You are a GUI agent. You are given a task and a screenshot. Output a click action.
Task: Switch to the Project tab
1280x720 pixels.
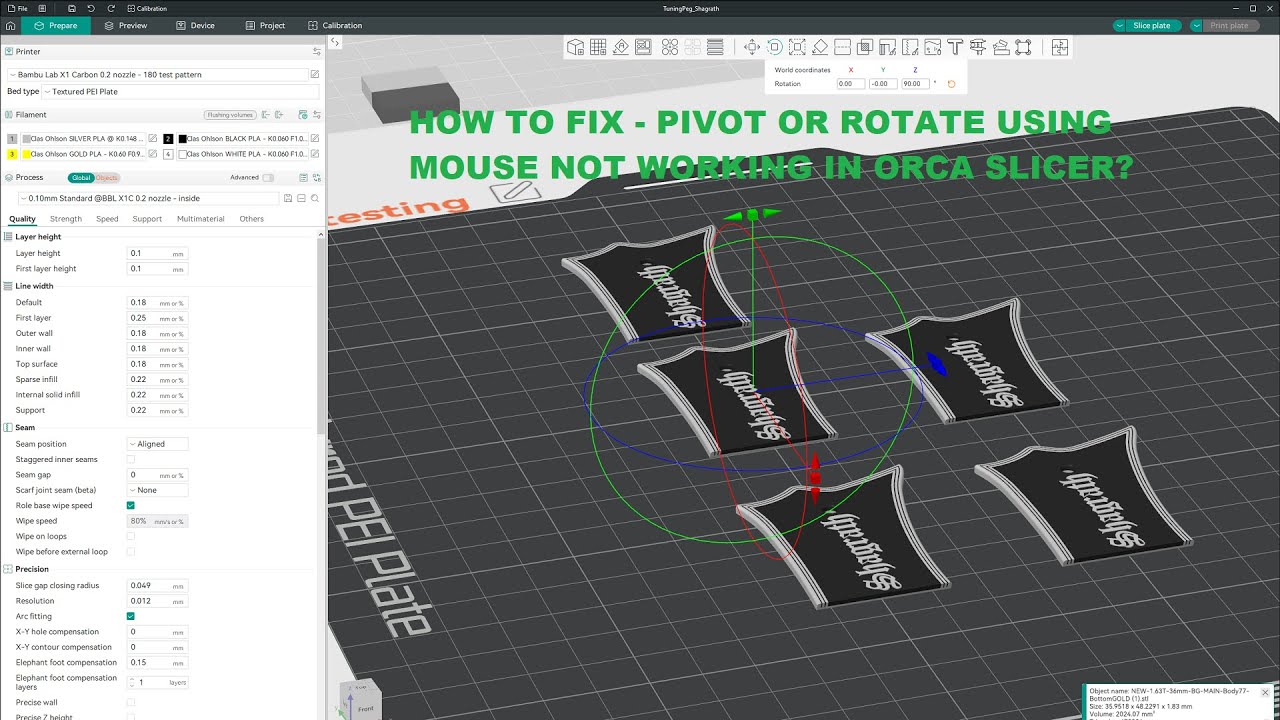(264, 25)
